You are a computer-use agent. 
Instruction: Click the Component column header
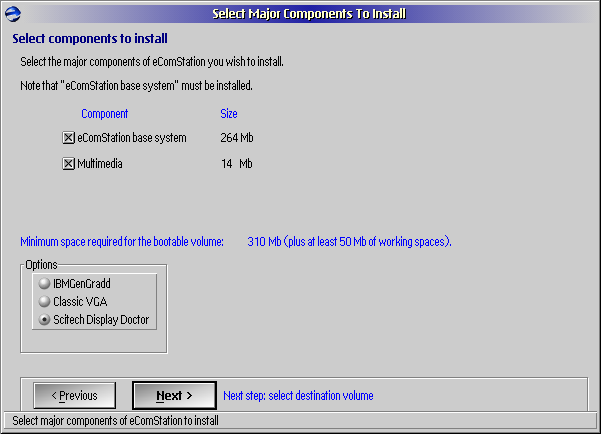pos(105,114)
